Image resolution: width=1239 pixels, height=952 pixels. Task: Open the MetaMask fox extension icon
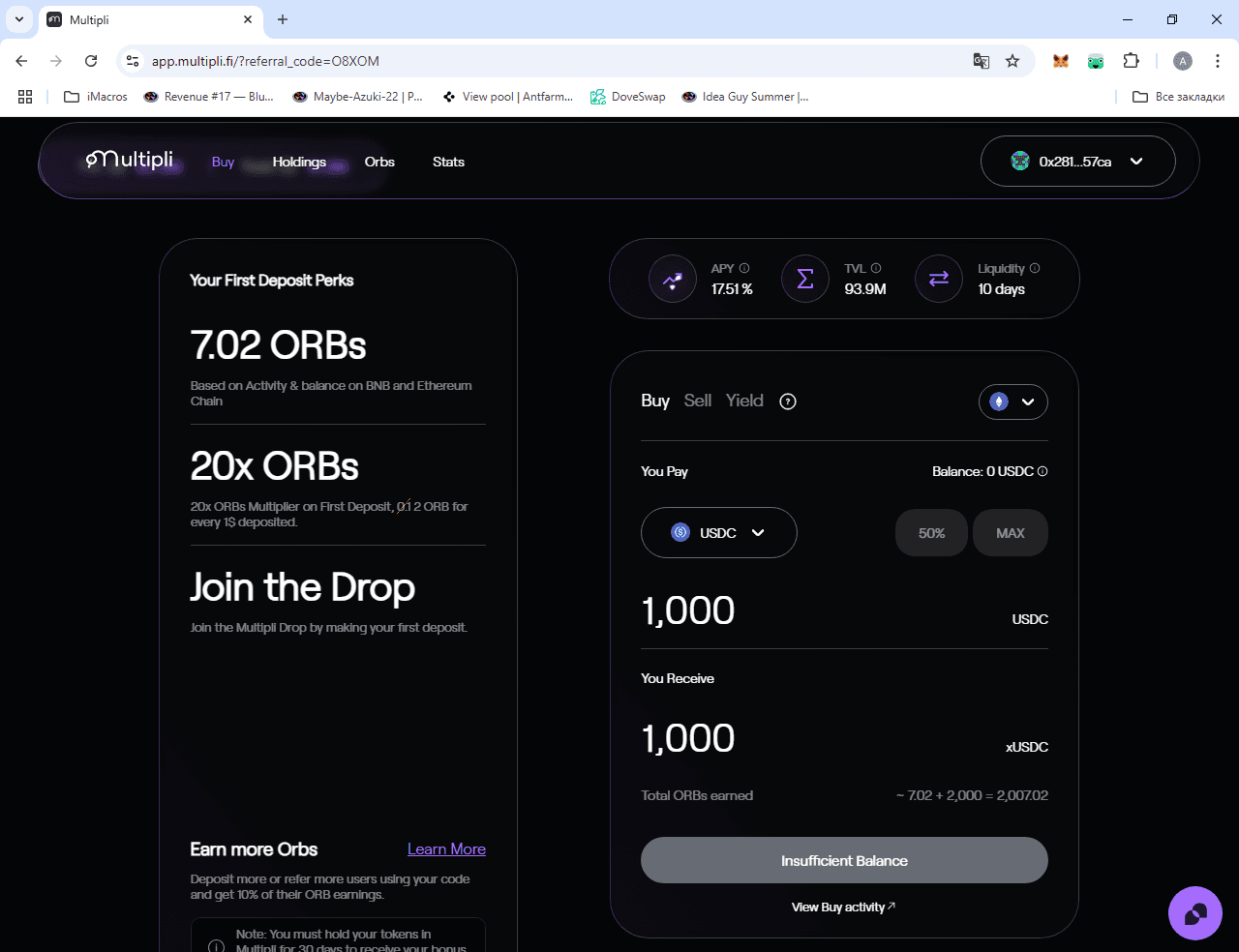[1061, 61]
